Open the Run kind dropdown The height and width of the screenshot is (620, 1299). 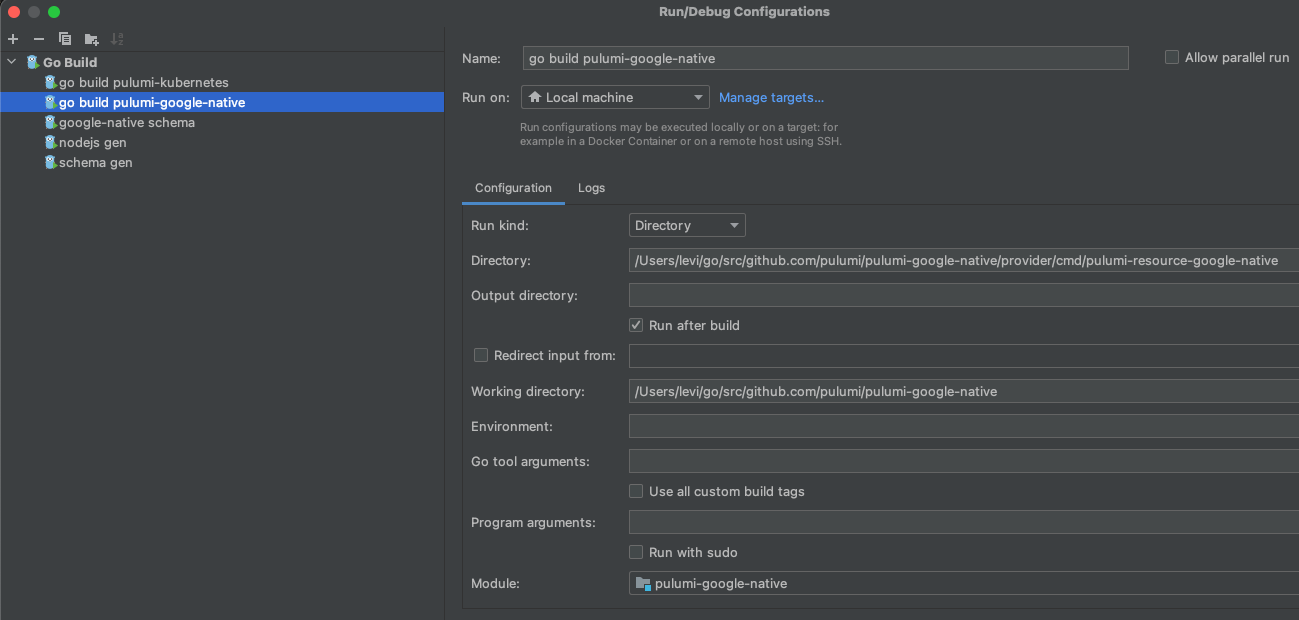(687, 225)
